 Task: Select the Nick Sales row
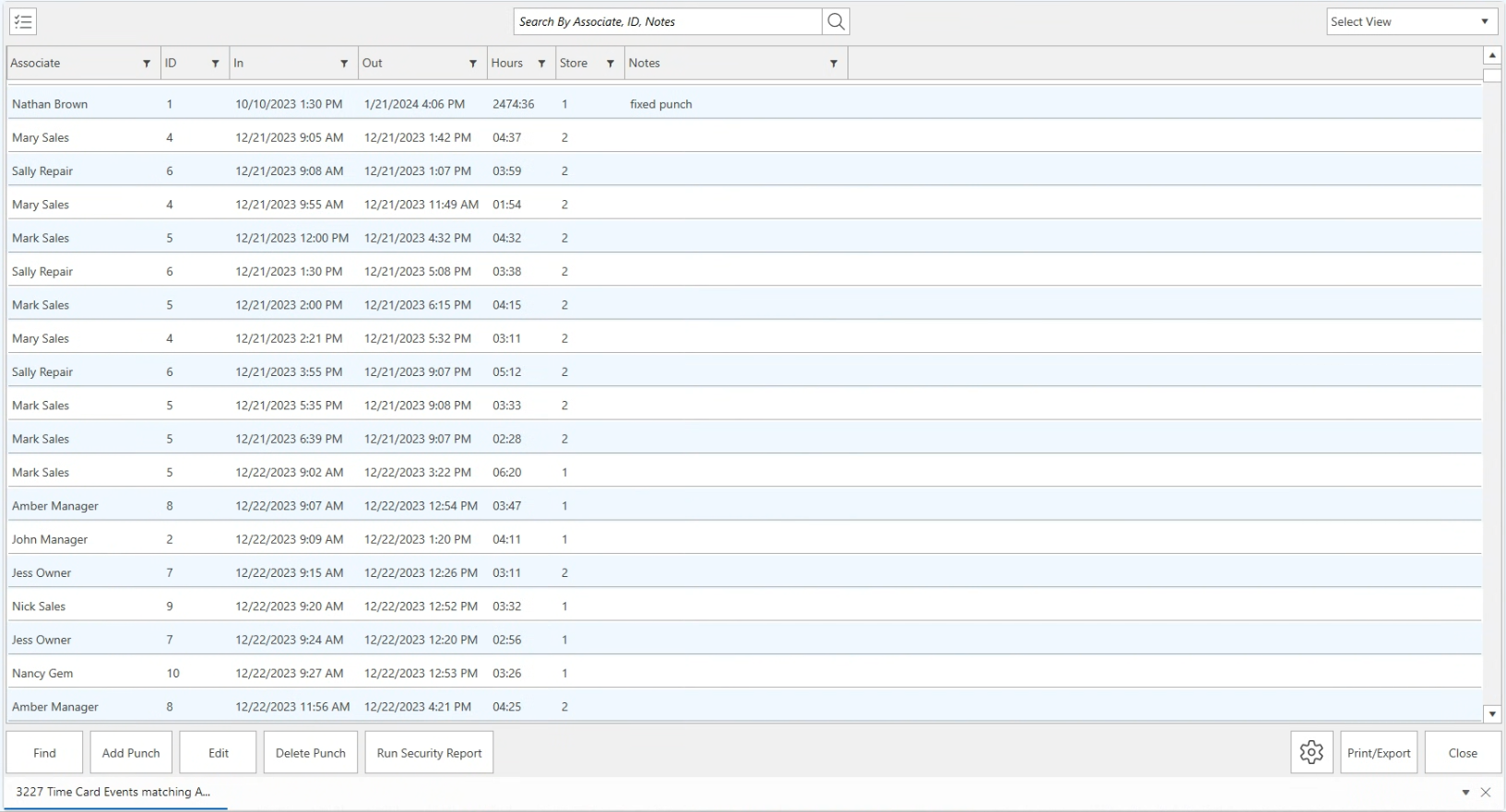(x=744, y=606)
